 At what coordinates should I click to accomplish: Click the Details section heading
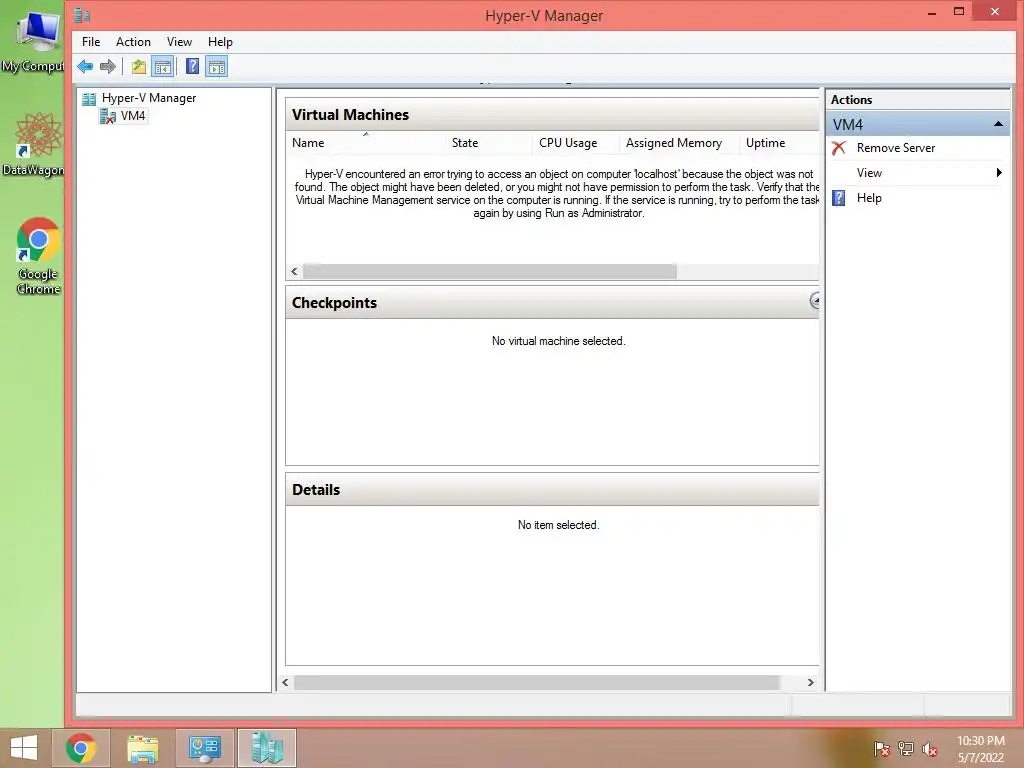(316, 490)
